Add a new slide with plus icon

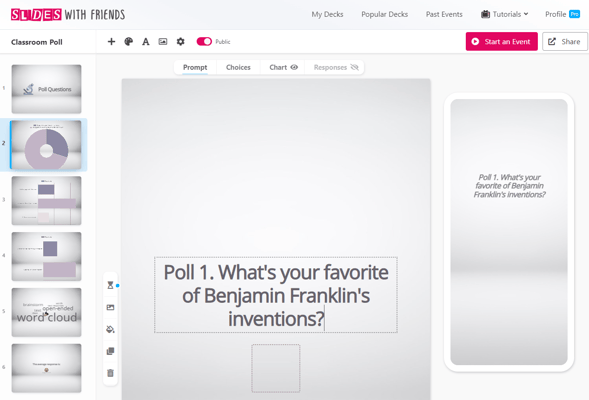click(111, 42)
